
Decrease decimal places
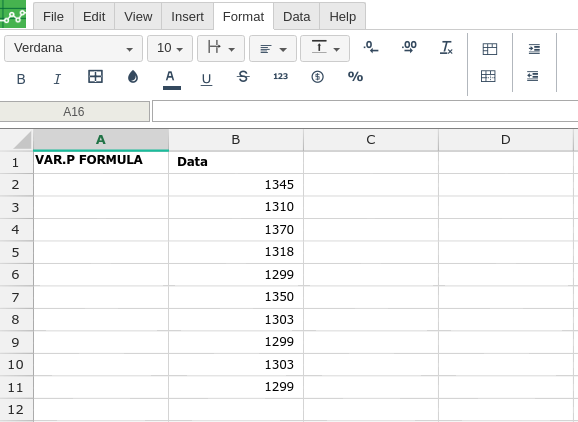point(371,47)
